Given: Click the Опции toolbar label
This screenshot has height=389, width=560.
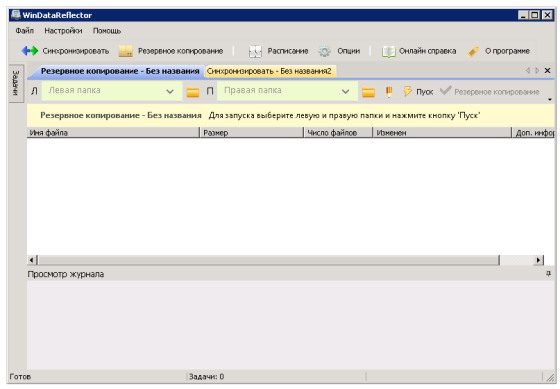Looking at the screenshot, I should click(x=349, y=51).
